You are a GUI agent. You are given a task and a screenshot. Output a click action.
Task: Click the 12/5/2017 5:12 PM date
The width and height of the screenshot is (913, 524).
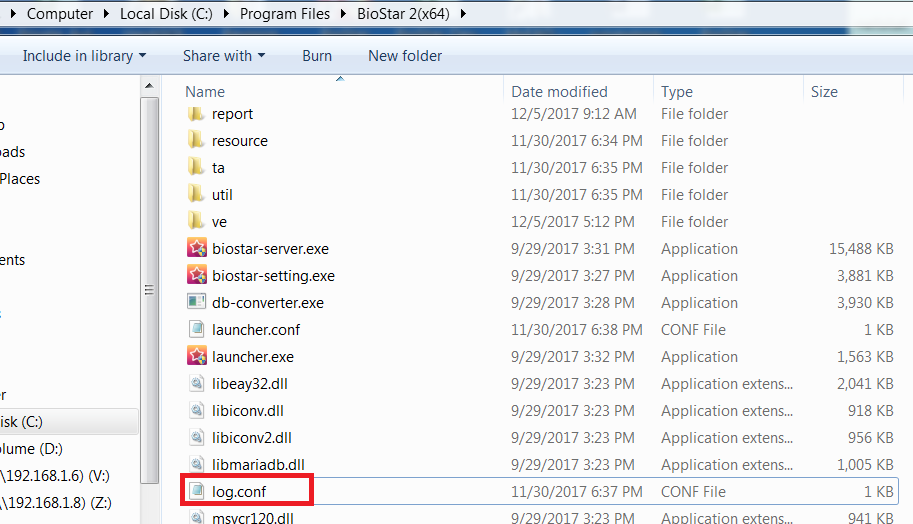tap(572, 222)
